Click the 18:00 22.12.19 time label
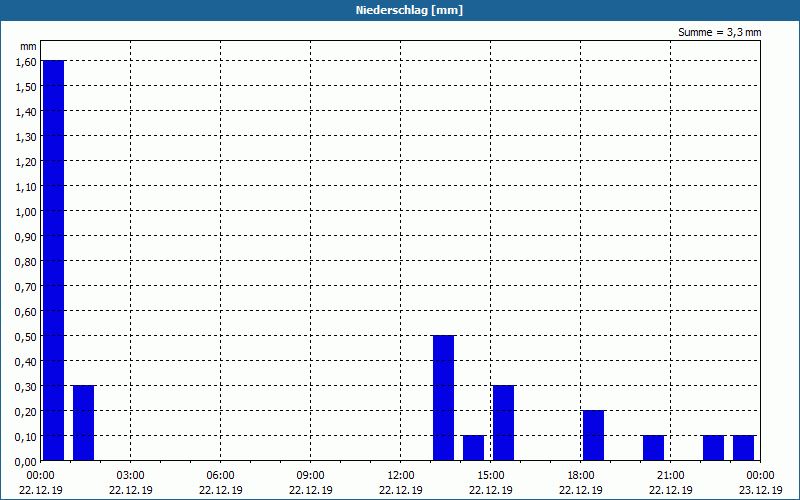Image resolution: width=800 pixels, height=500 pixels. (x=581, y=483)
